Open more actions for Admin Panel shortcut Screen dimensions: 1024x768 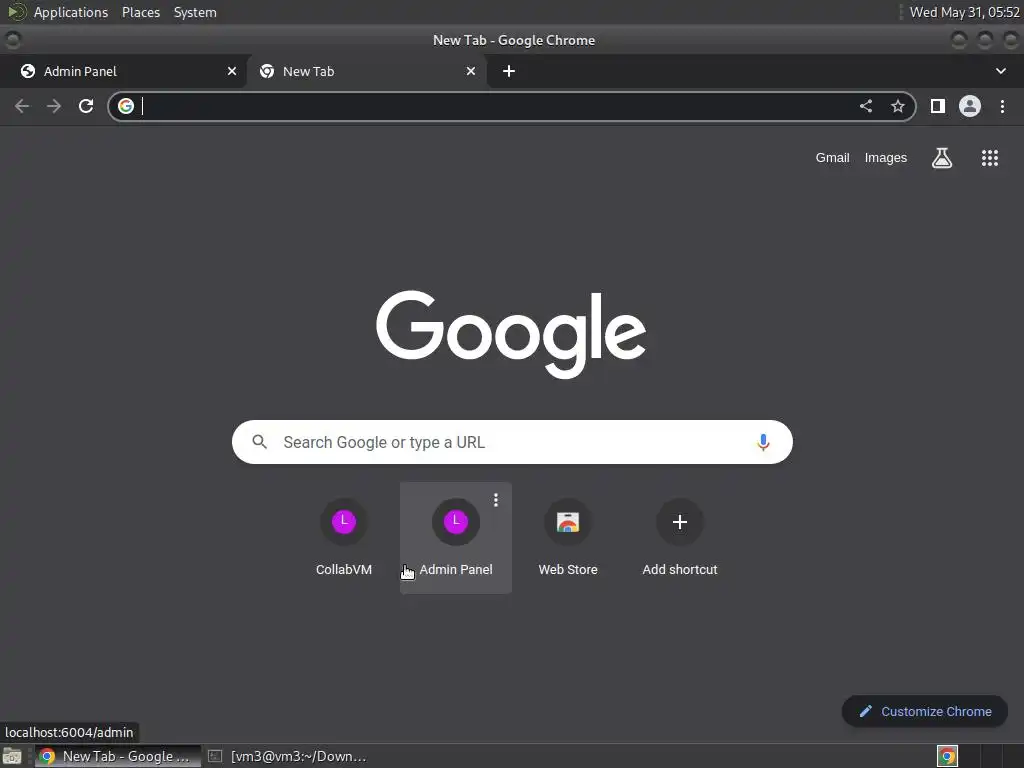[x=496, y=500]
